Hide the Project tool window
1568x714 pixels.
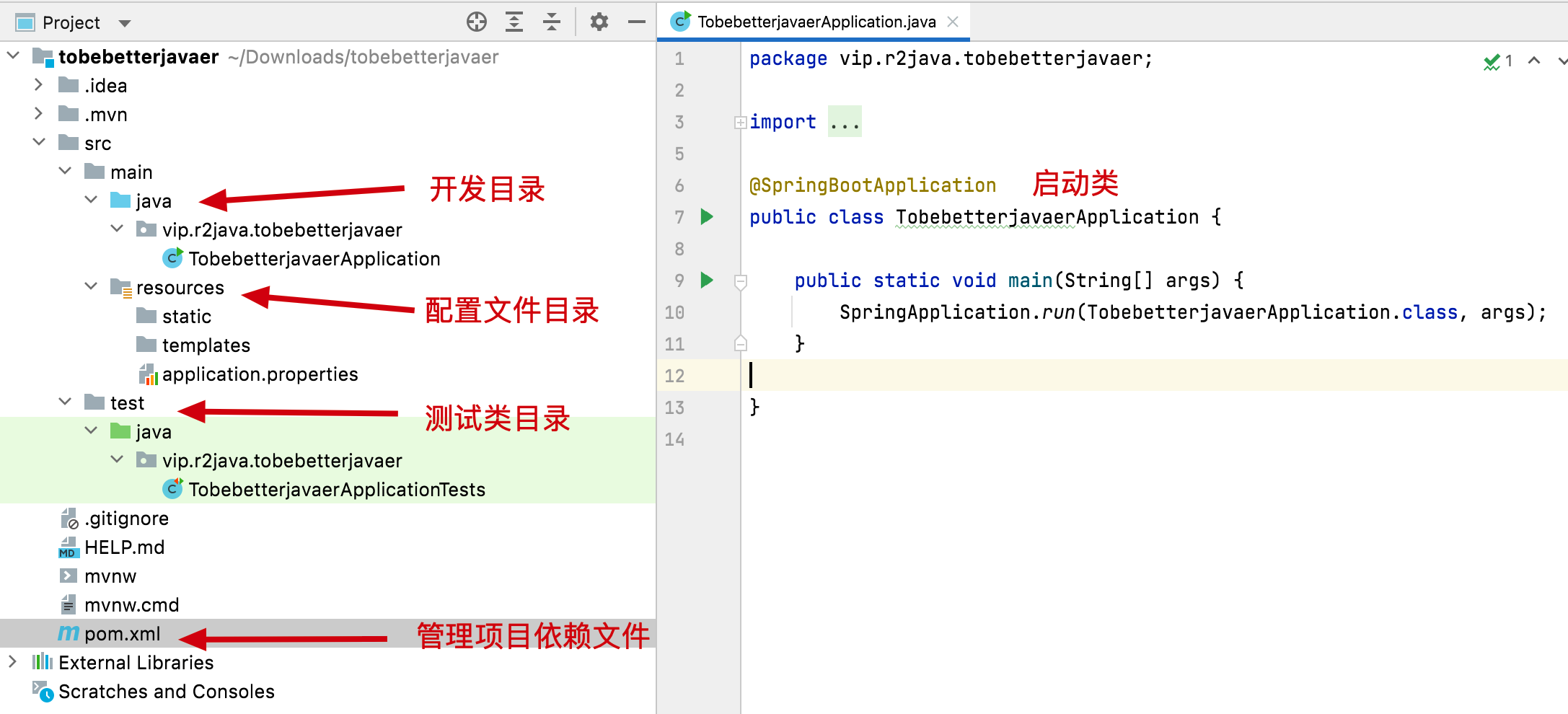click(x=636, y=22)
